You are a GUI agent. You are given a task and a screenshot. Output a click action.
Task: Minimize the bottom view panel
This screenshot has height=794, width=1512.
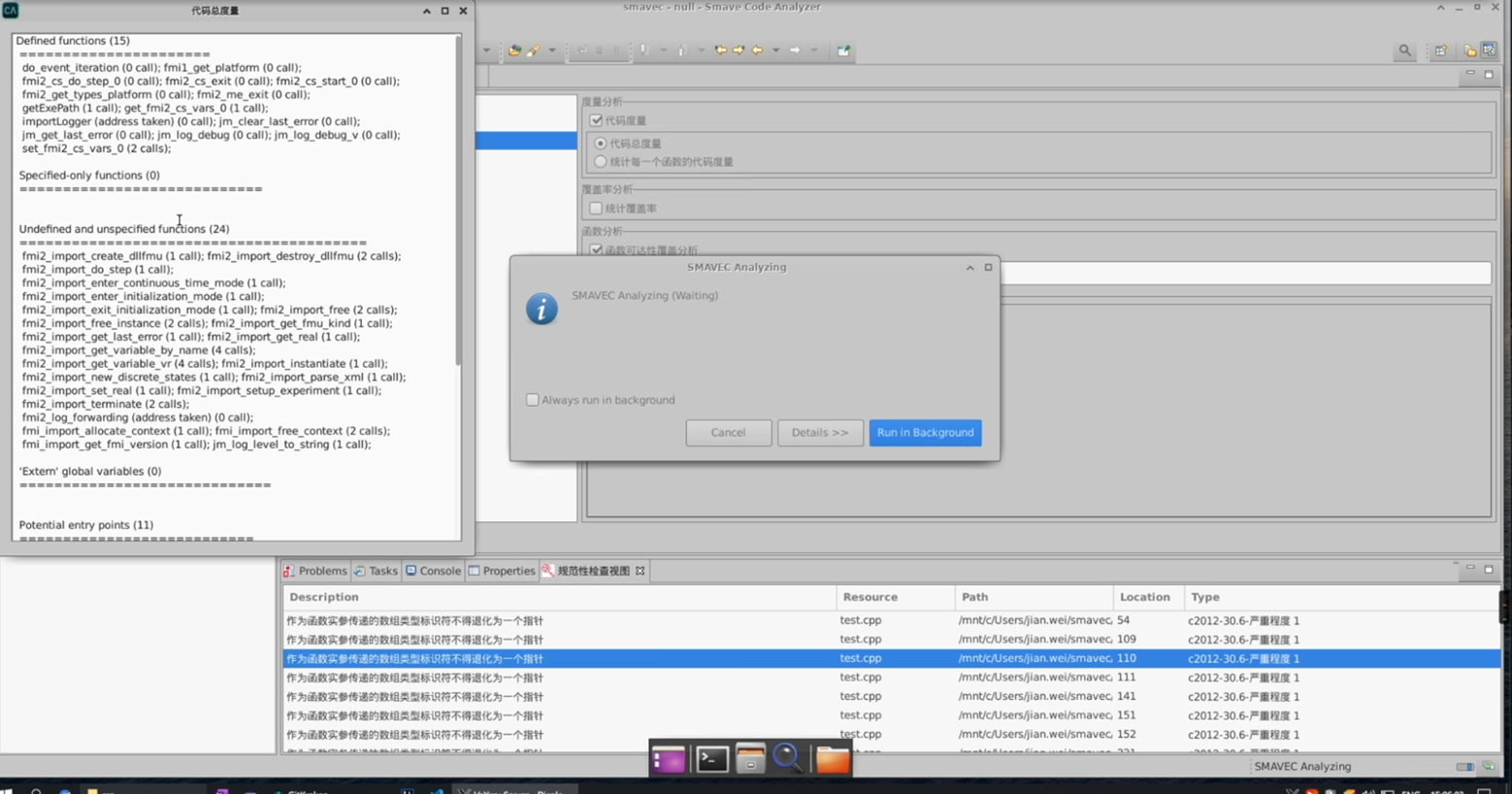pos(1470,569)
